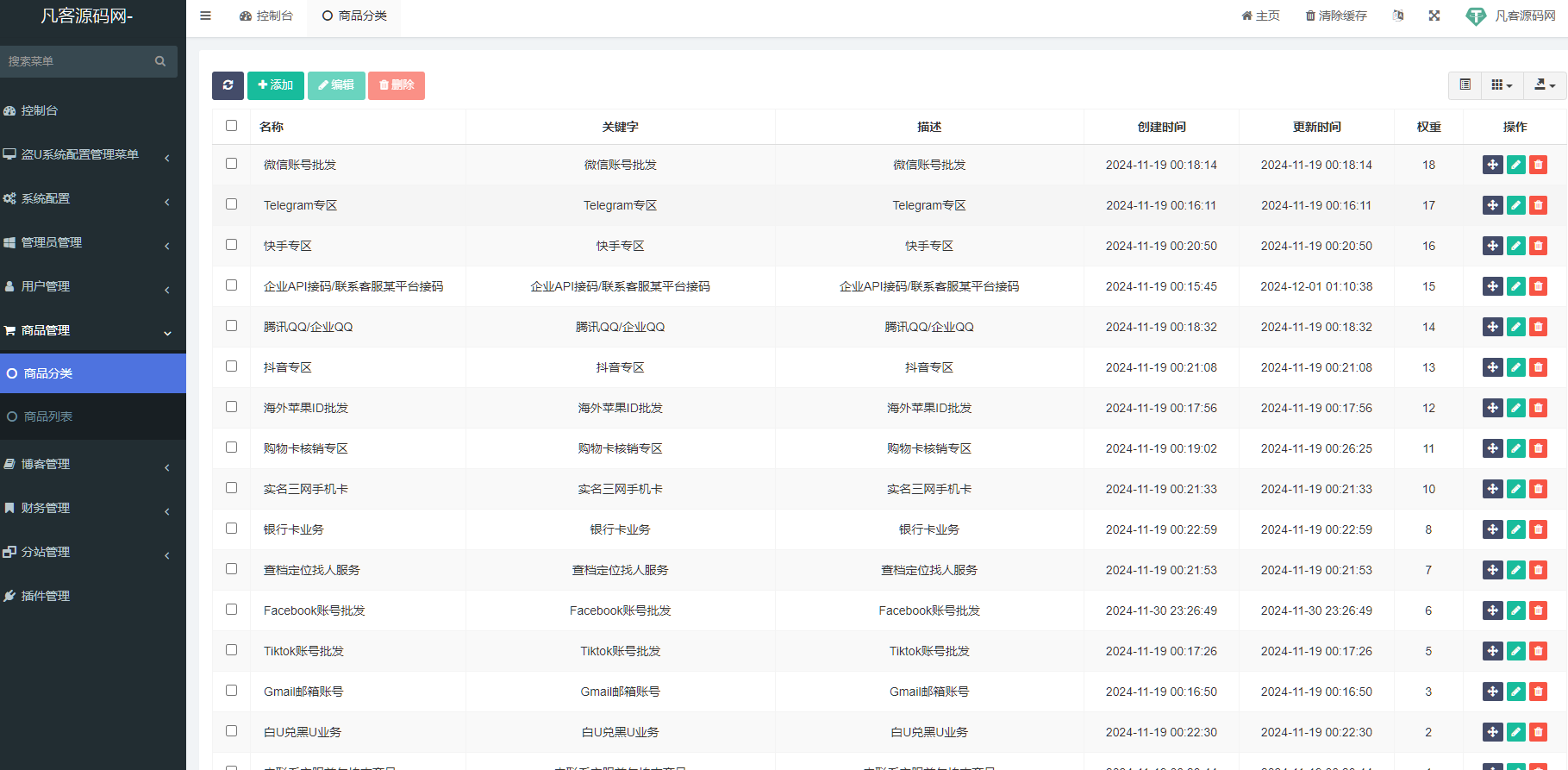Click the 凡客源码网- site title
Screen dimensions: 1568x770
[87, 16]
